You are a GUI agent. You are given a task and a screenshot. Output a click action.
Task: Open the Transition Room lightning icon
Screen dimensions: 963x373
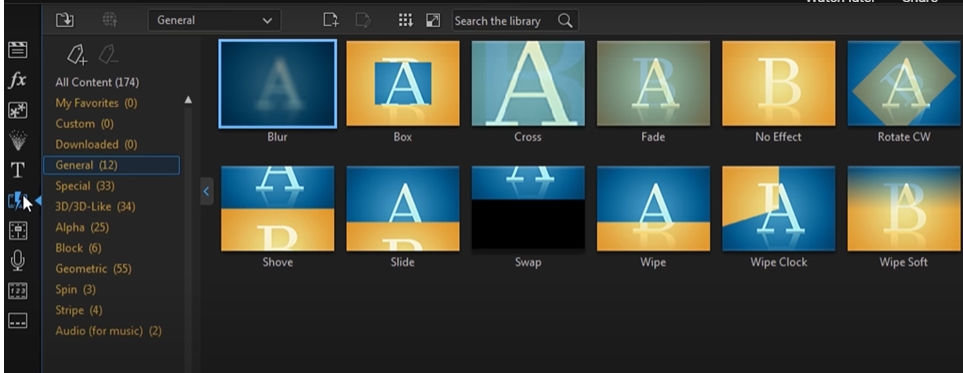[17, 200]
